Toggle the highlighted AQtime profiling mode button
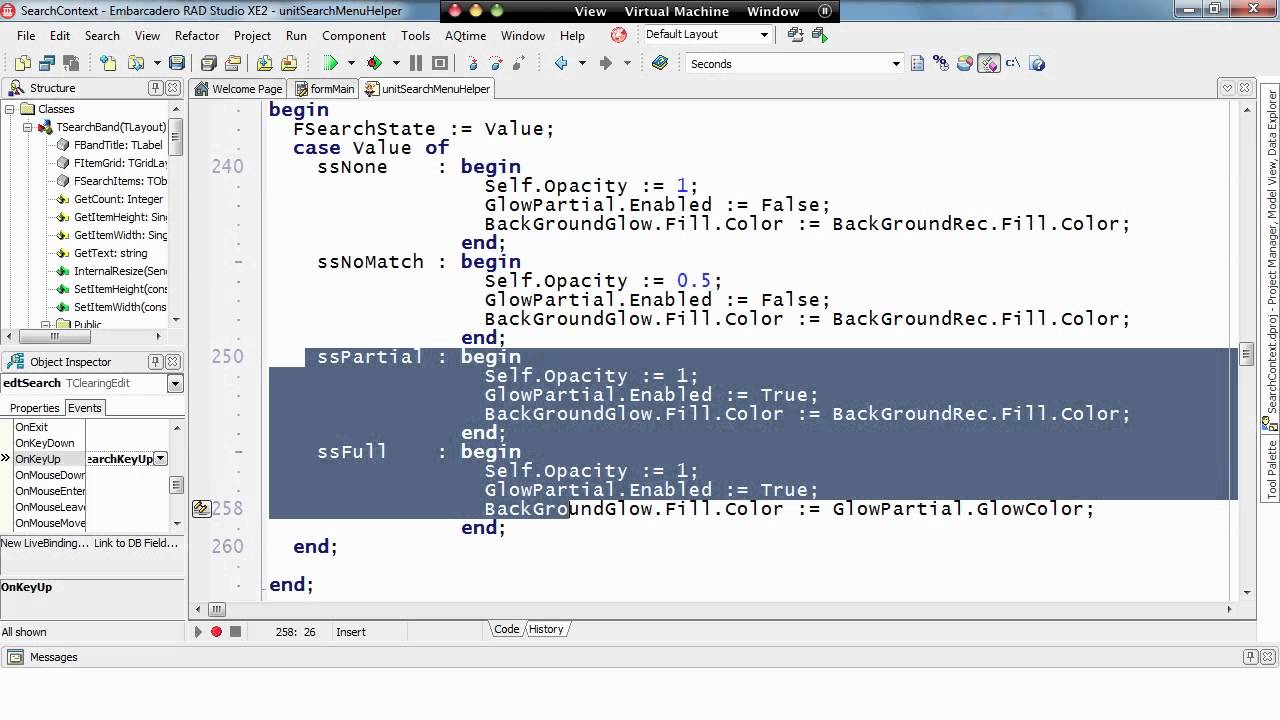This screenshot has width=1280, height=720. [x=989, y=63]
